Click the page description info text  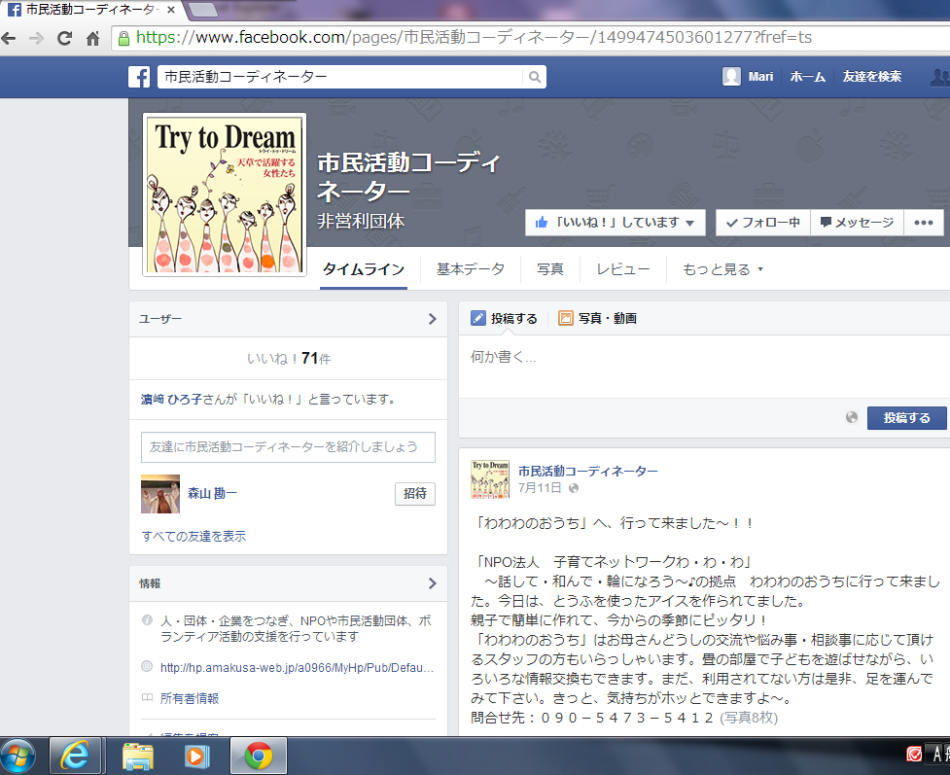(296, 628)
